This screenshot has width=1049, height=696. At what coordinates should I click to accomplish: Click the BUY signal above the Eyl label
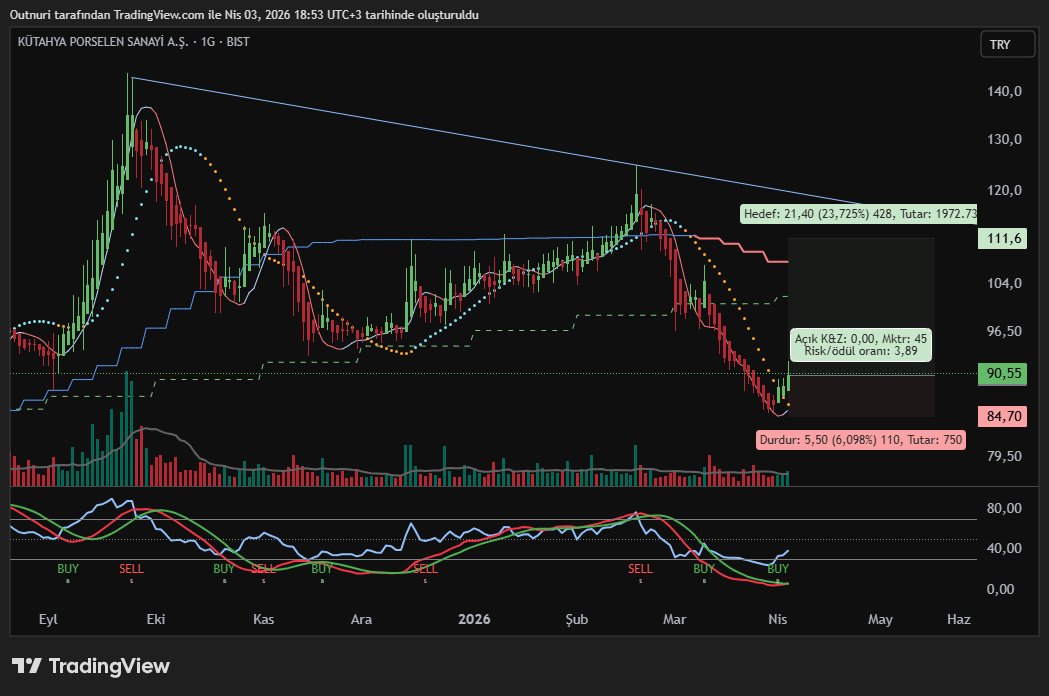tap(68, 569)
